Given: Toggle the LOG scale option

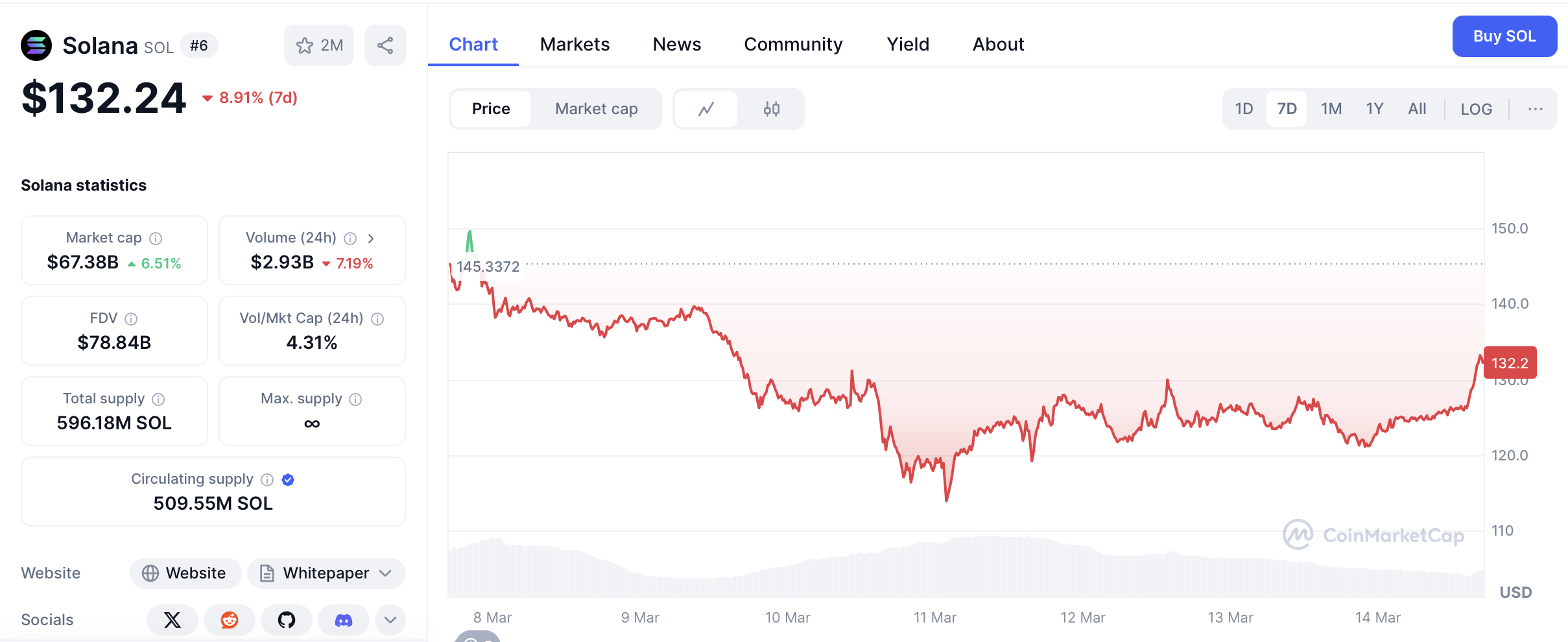Looking at the screenshot, I should (1476, 109).
